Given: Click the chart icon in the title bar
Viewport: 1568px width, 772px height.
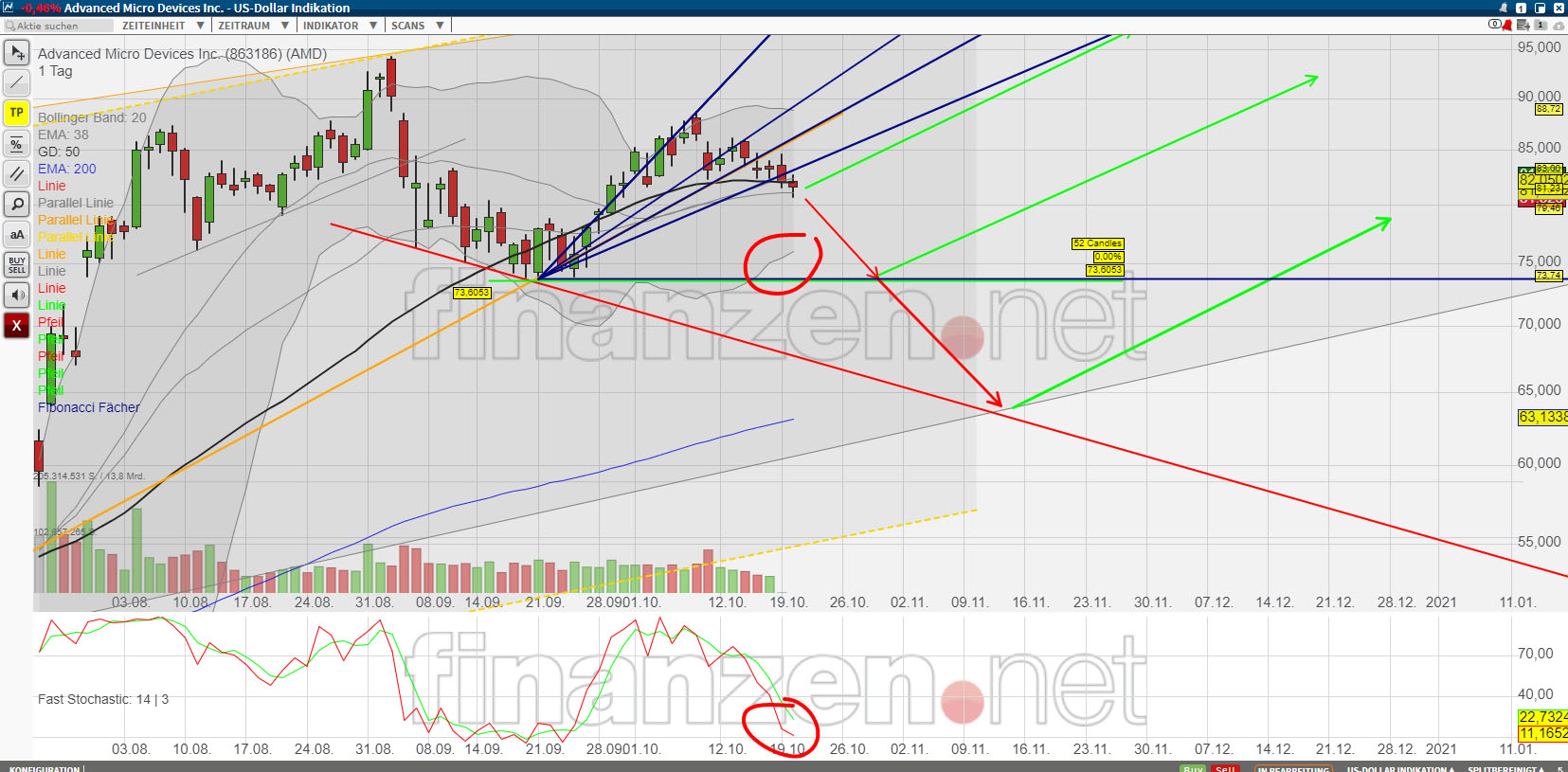Looking at the screenshot, I should (x=9, y=8).
